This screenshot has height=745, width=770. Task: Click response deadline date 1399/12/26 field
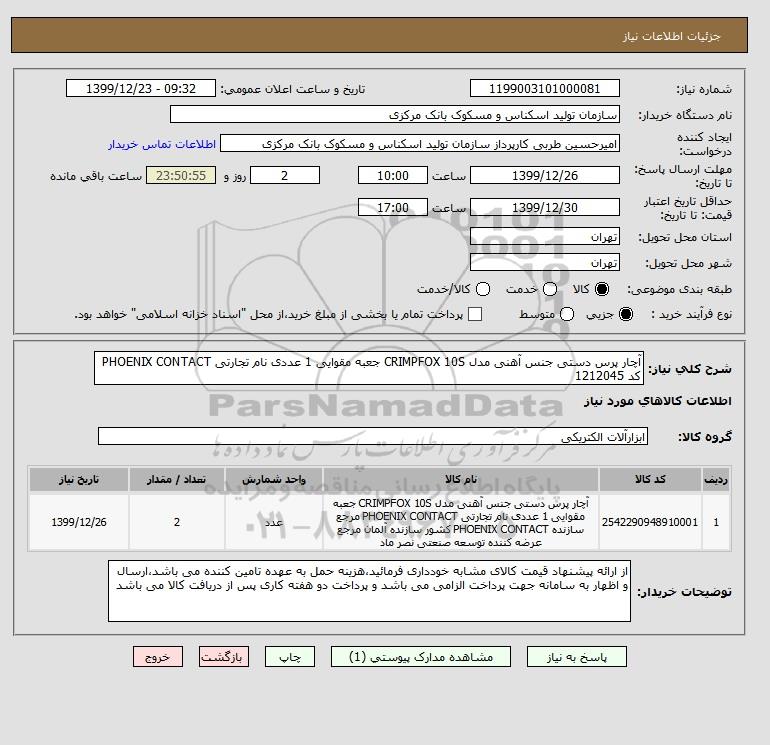pos(545,175)
